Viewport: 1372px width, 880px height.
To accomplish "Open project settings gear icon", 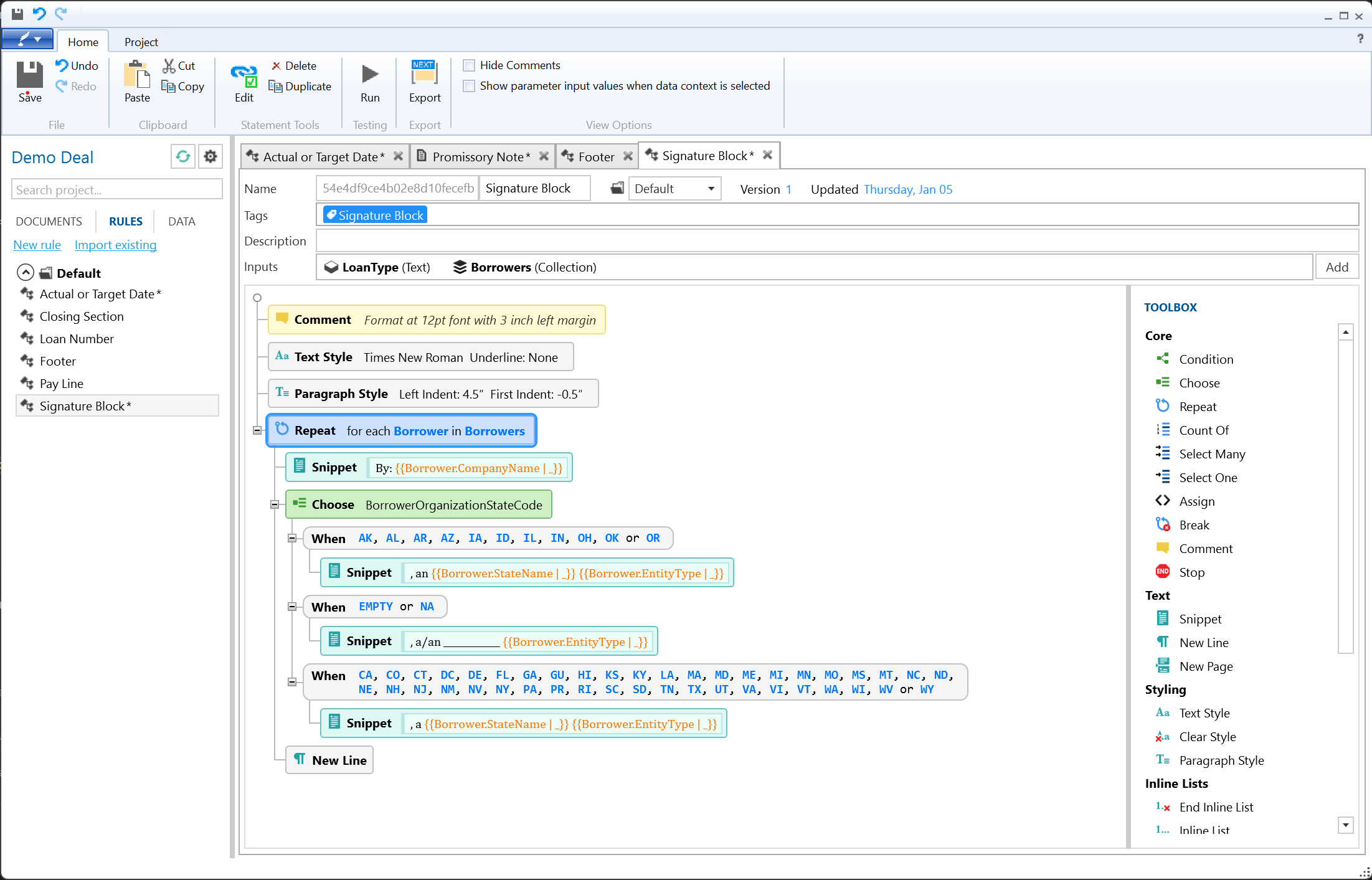I will 211,156.
